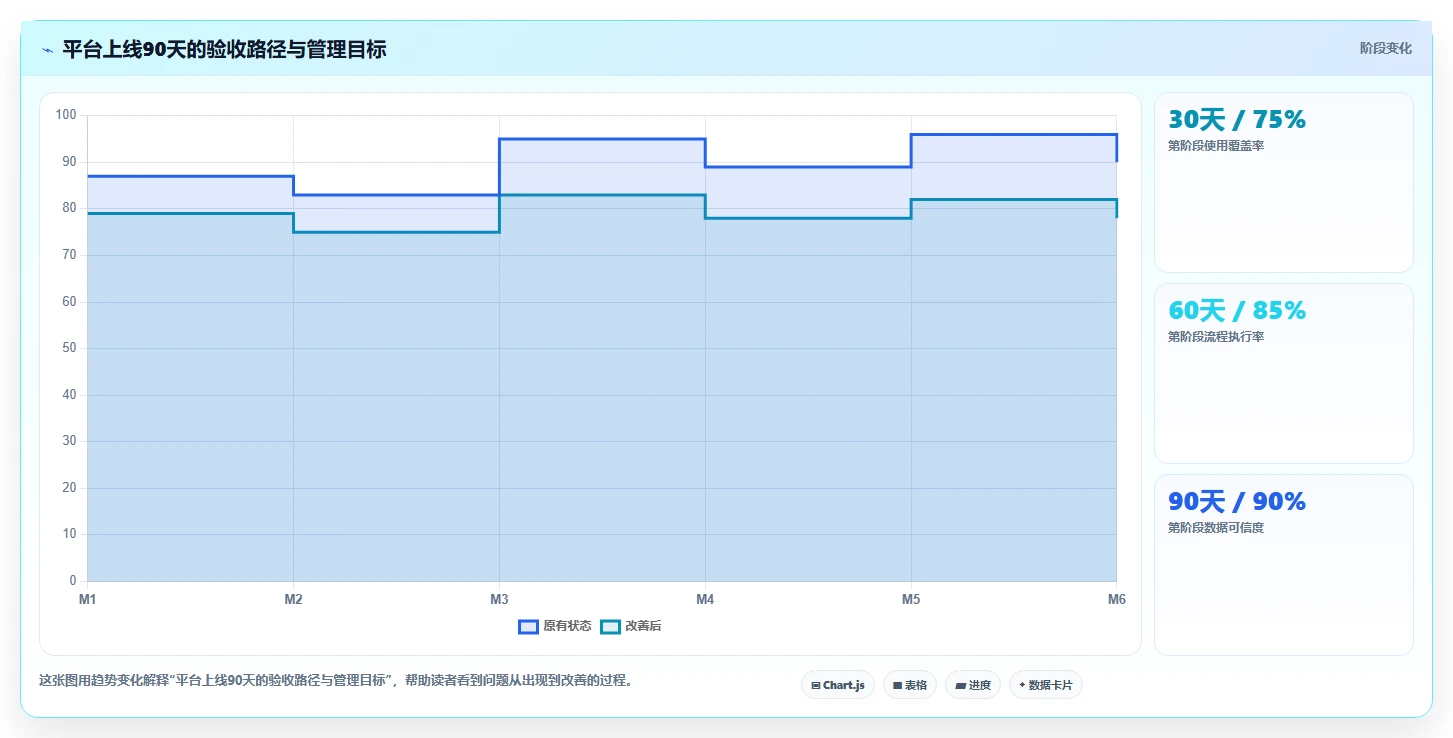Click the 进度 tag chip
Screen dimensions: 1453x738
pyautogui.click(x=972, y=685)
